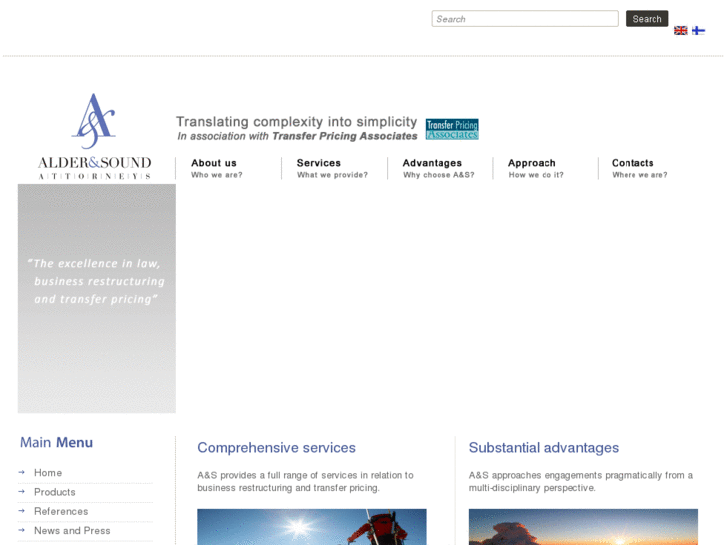The image size is (727, 545).
Task: Open the Transfer Pricing Associates logo
Action: coord(452,129)
